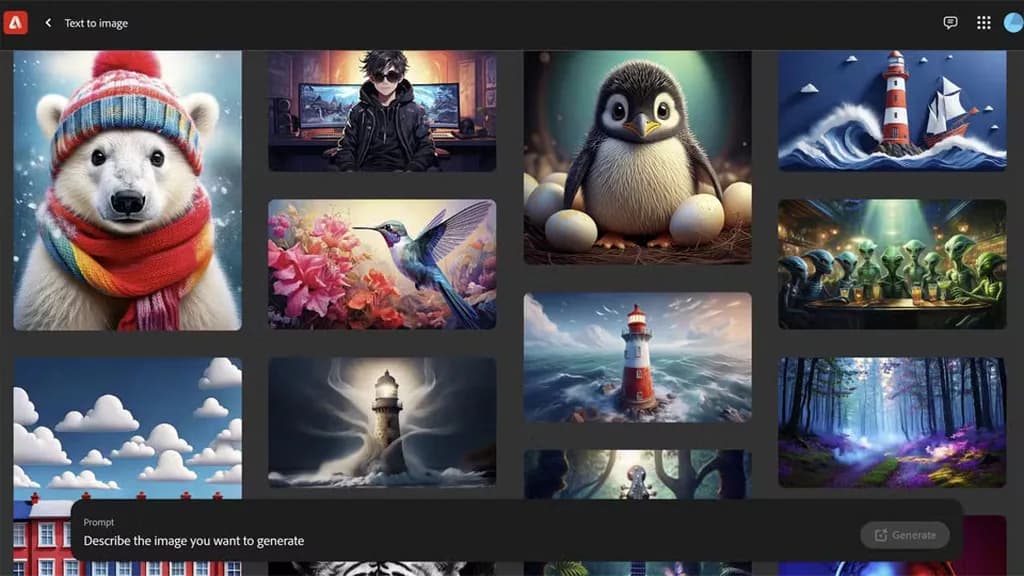Click the image icon inside the Generate button

883,534
